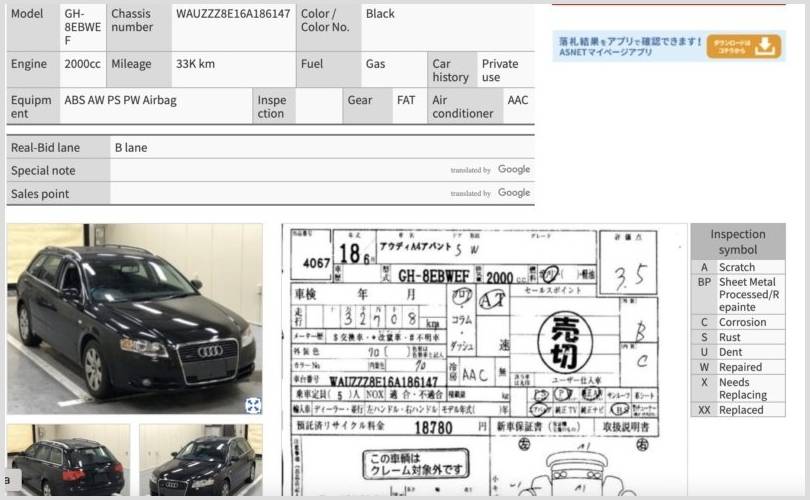810x500 pixels.
Task: Open the handwritten auction sheet image
Action: (x=484, y=360)
